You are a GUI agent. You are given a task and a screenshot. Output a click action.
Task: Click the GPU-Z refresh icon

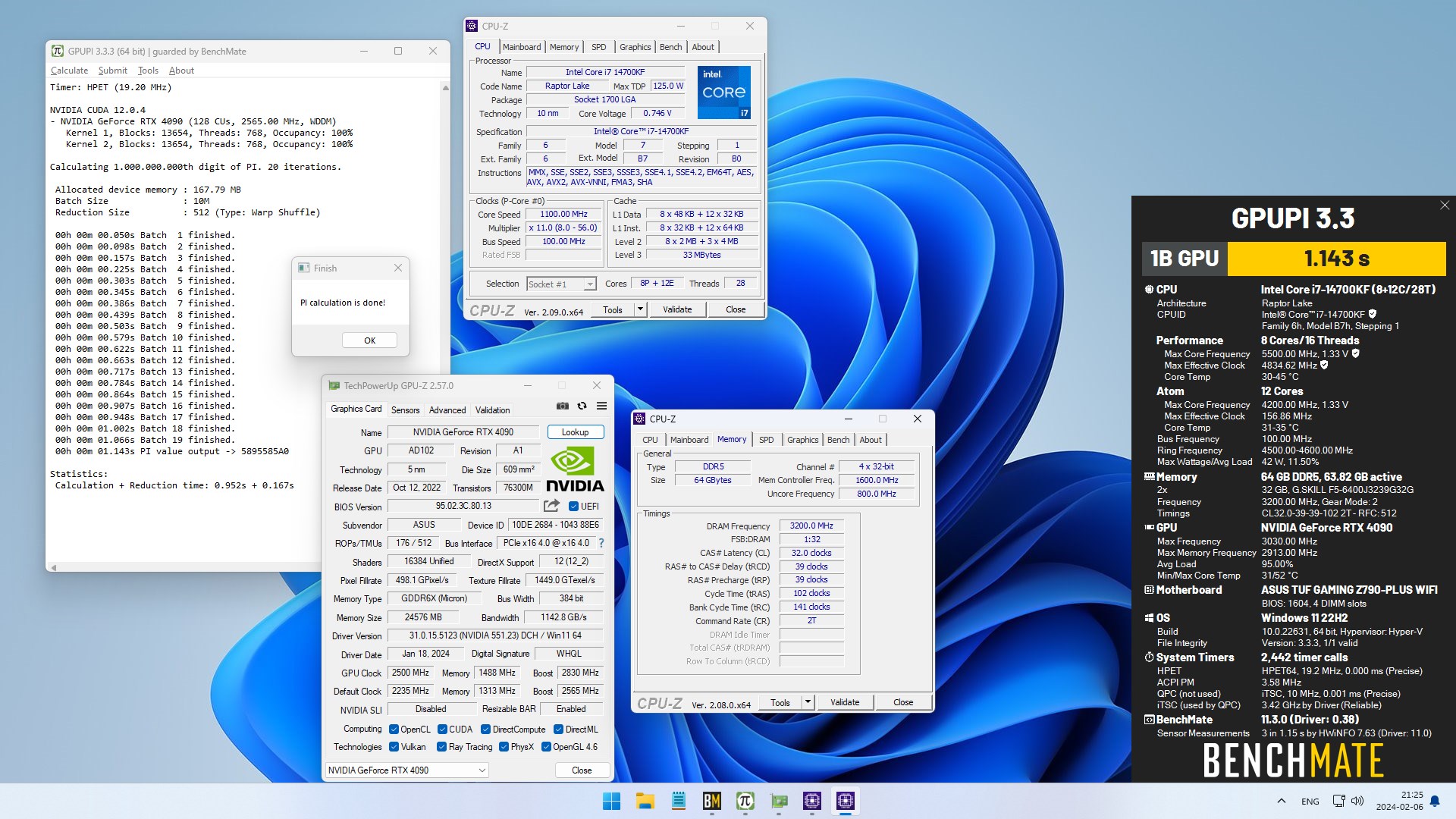582,406
